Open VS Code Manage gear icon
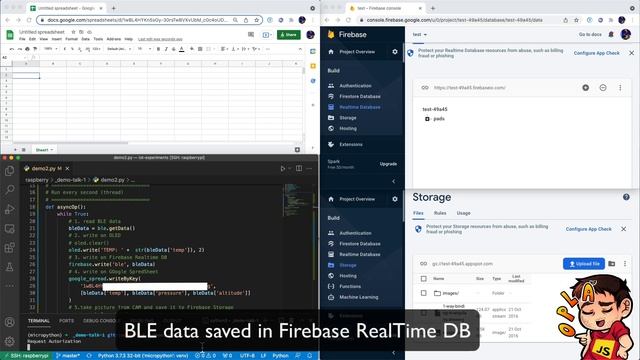The height and width of the screenshot is (360, 640). (x=9, y=341)
